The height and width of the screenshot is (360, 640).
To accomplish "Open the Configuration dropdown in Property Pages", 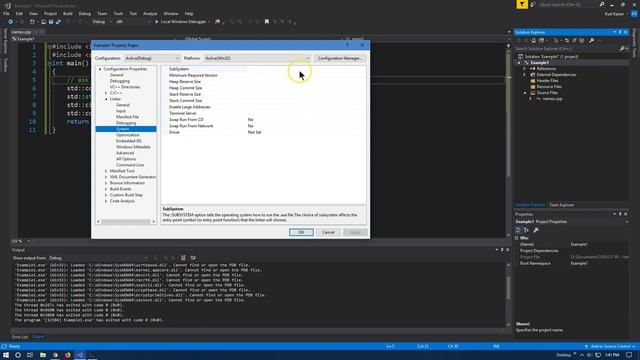I will [x=152, y=58].
